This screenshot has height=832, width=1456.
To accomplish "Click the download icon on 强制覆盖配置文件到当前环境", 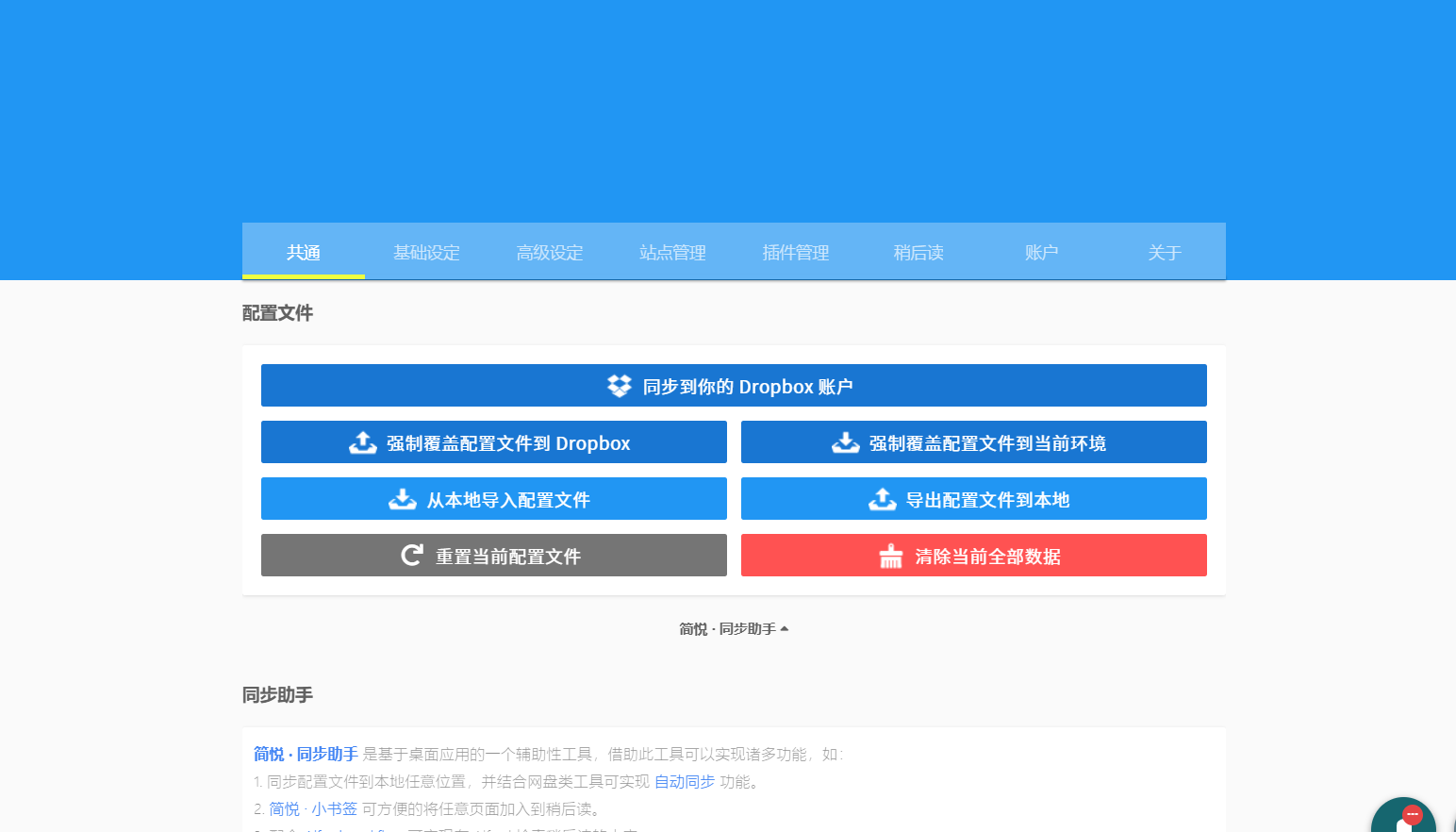I will click(x=845, y=441).
